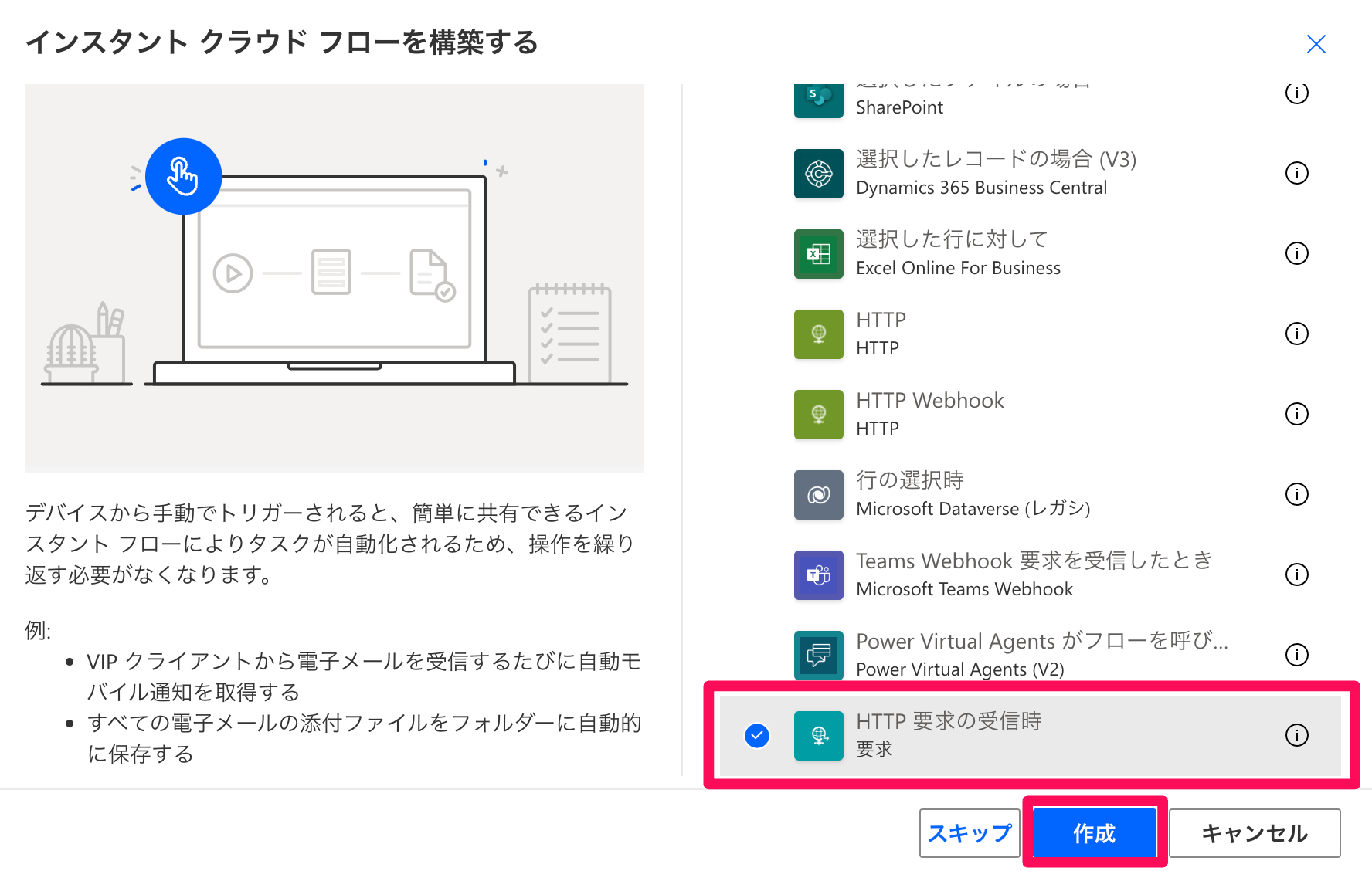Click the スキップ button
Image resolution: width=1372 pixels, height=871 pixels.
[970, 833]
